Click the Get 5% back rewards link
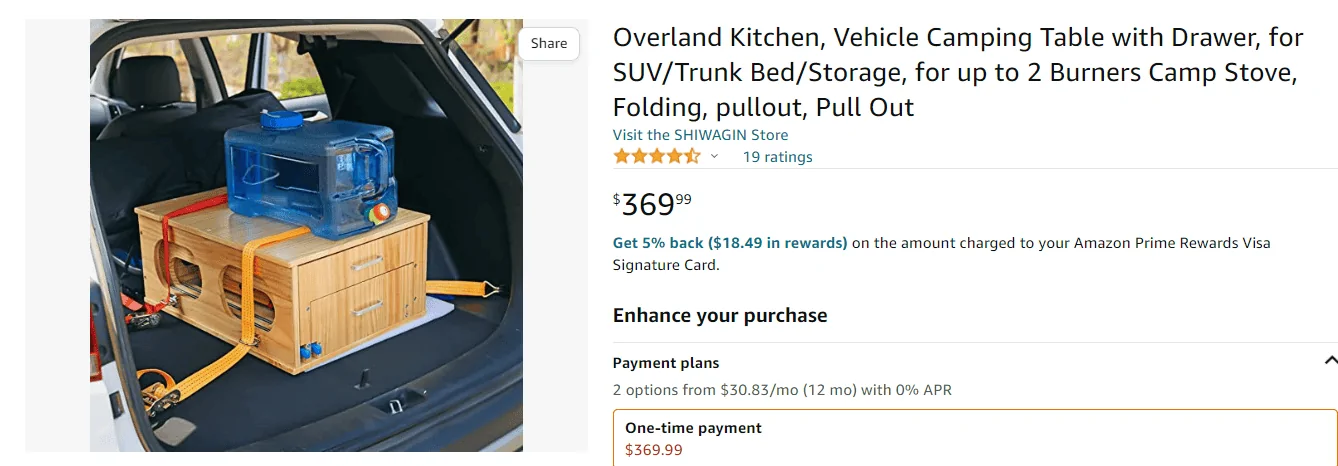Image resolution: width=1338 pixels, height=466 pixels. tap(730, 243)
